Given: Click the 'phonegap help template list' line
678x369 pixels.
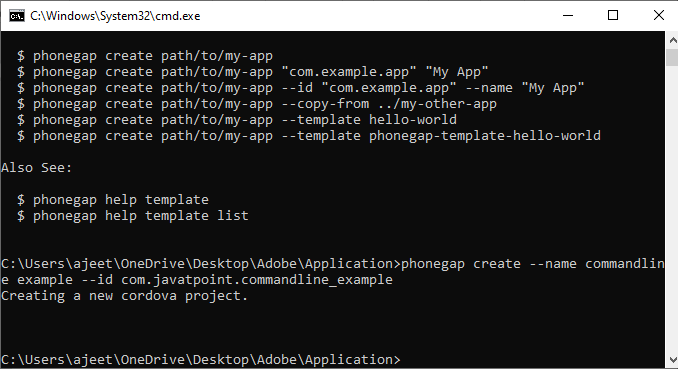Looking at the screenshot, I should [x=133, y=216].
